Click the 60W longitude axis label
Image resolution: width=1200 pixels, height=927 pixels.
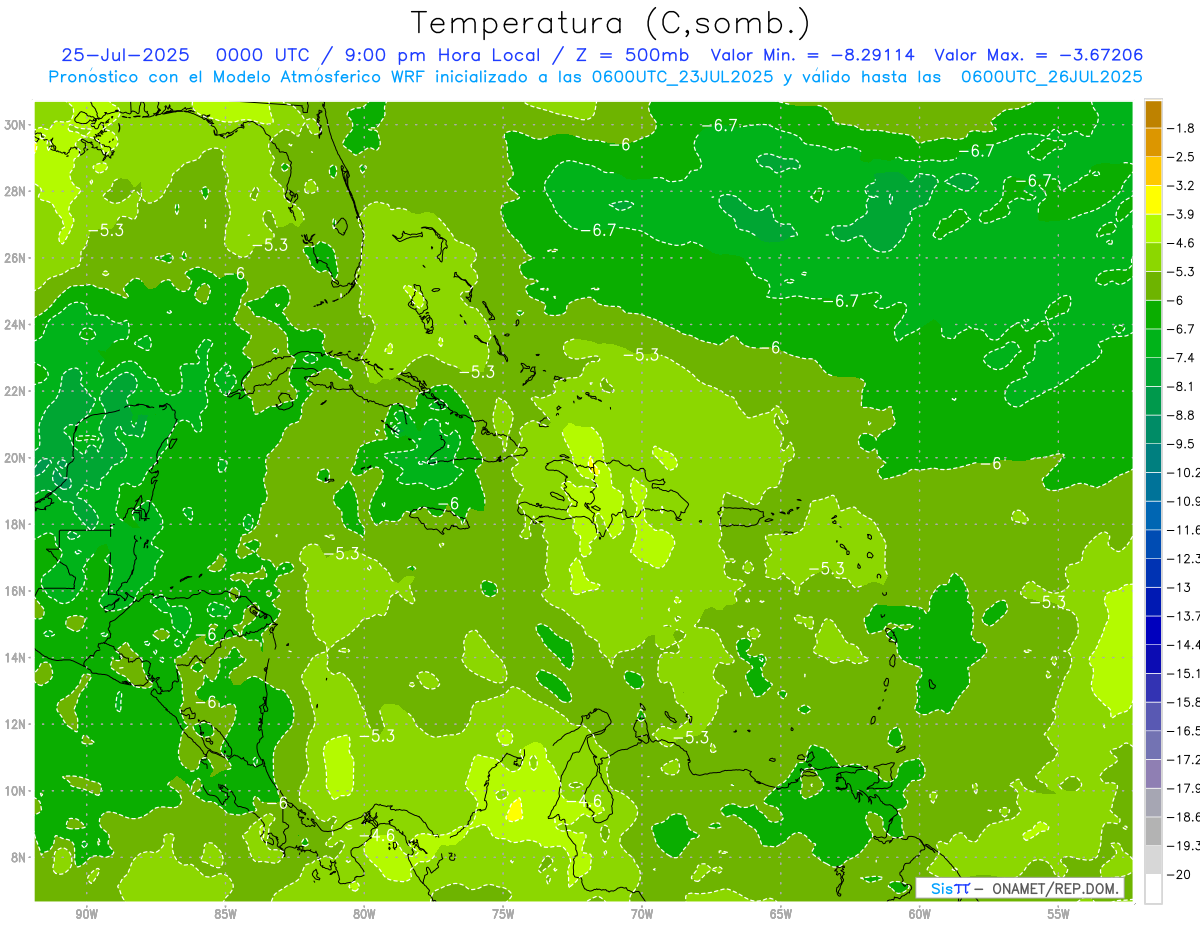(920, 914)
